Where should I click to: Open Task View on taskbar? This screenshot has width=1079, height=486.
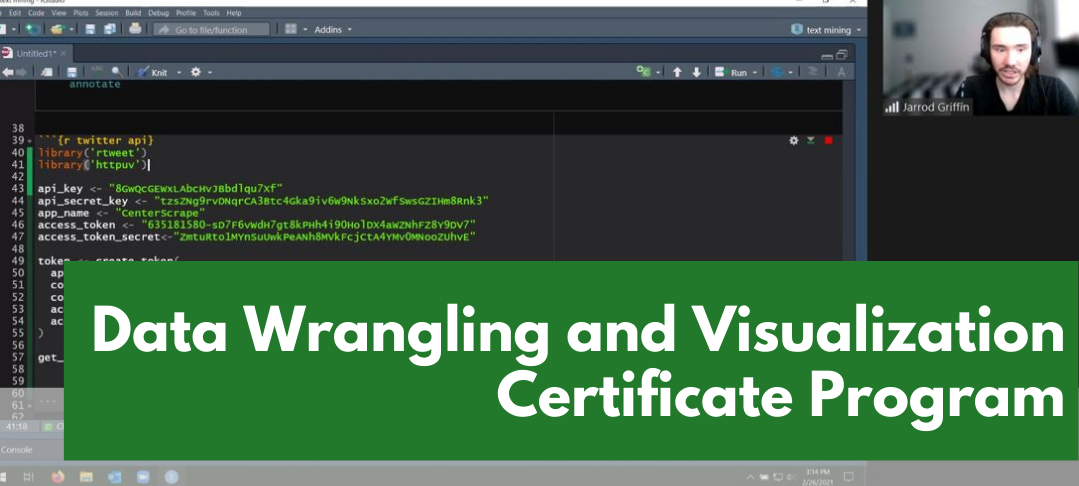click(x=29, y=476)
